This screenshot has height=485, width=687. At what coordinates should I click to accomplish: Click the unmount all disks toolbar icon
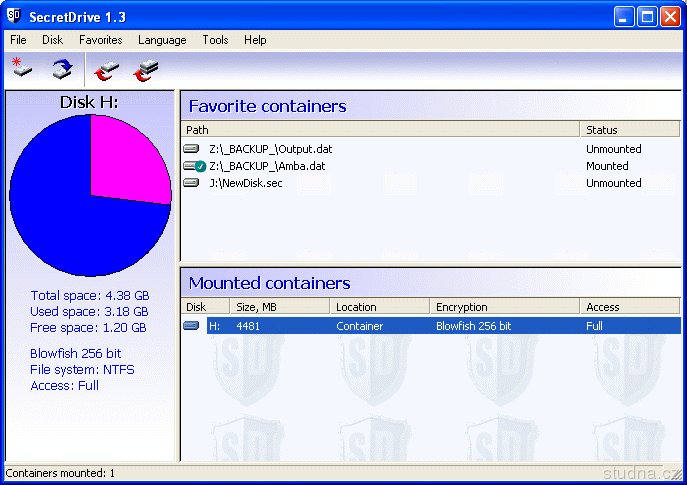point(146,69)
